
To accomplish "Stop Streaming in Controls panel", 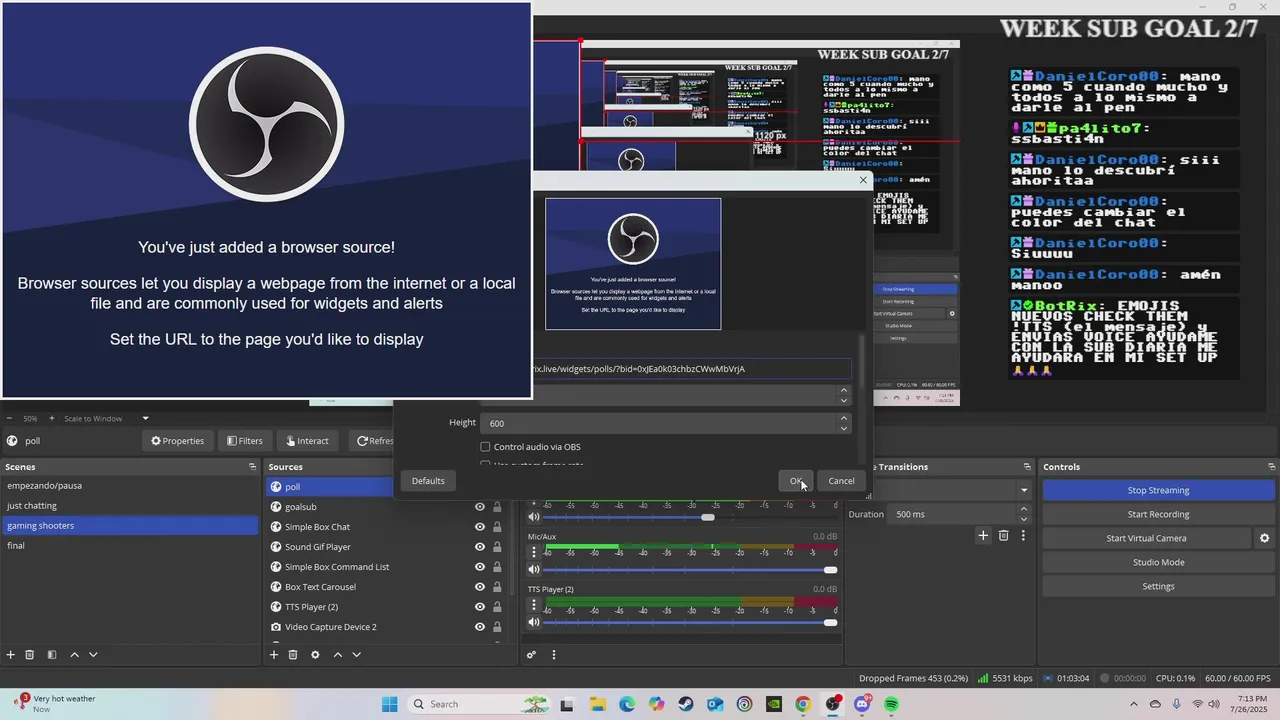I will (x=1158, y=490).
